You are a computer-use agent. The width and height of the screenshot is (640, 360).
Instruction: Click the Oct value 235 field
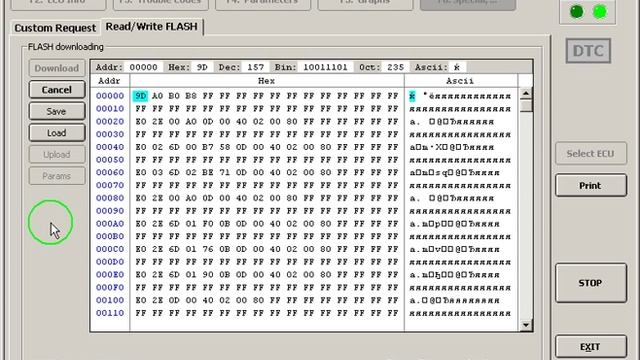(x=396, y=67)
